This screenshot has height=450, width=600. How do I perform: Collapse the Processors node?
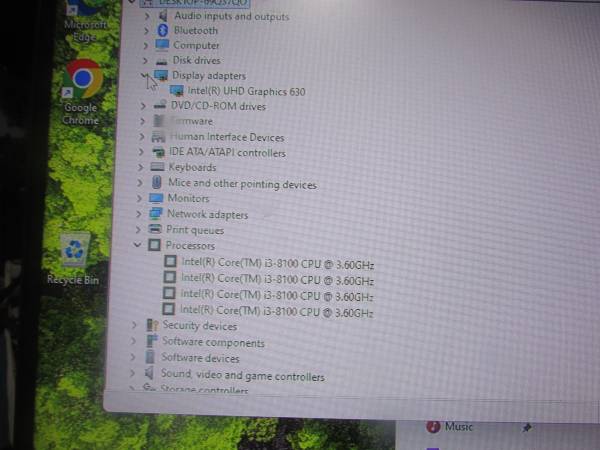click(137, 245)
